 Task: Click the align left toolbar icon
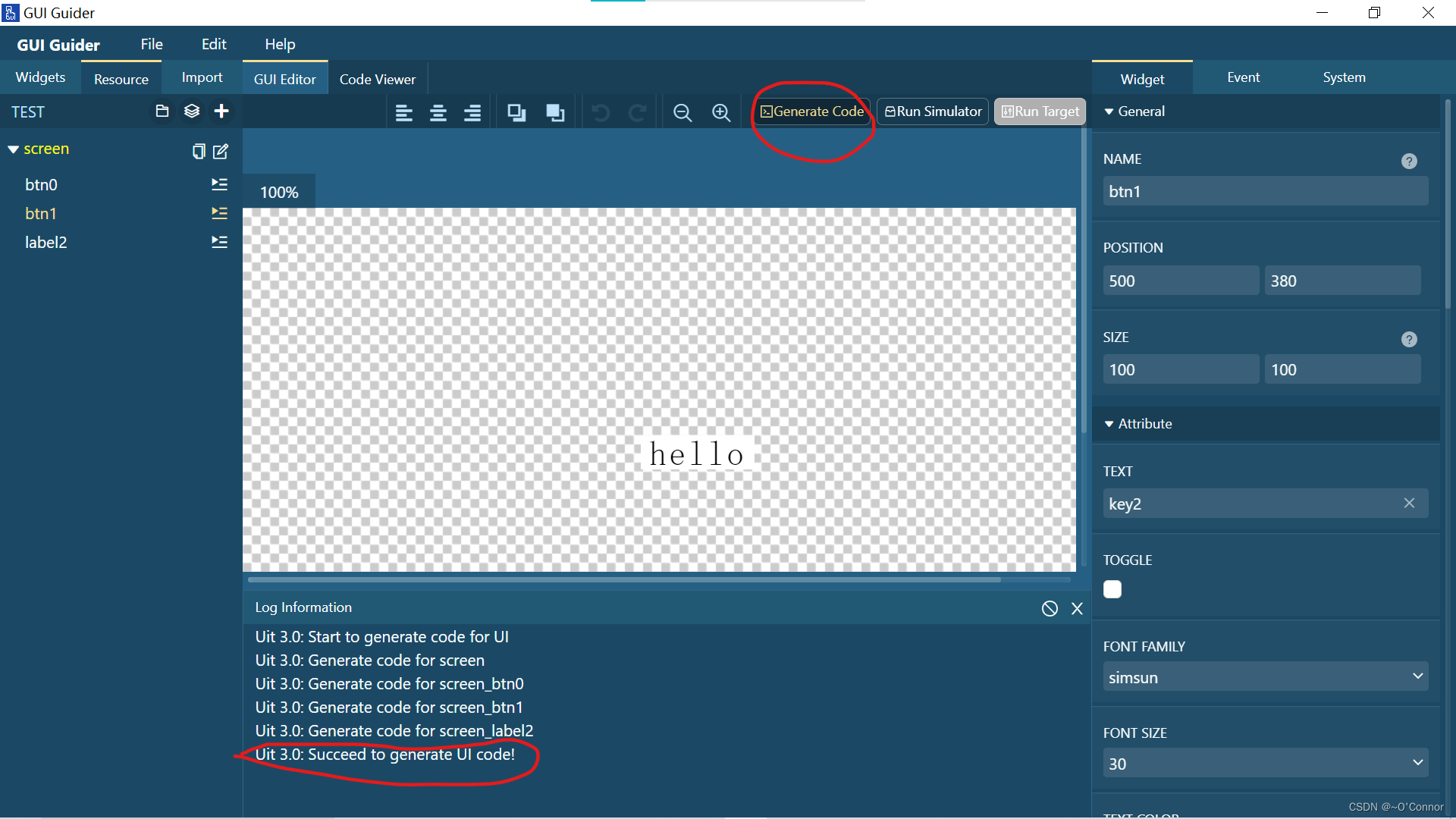pos(403,113)
